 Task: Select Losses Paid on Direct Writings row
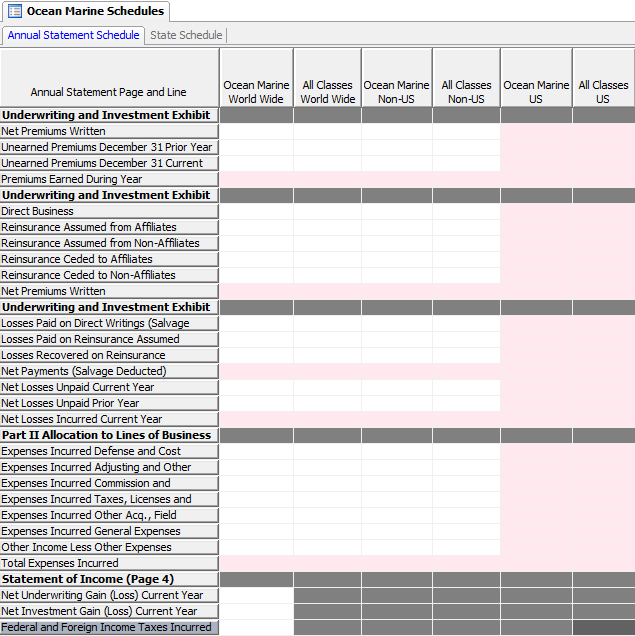coord(109,323)
